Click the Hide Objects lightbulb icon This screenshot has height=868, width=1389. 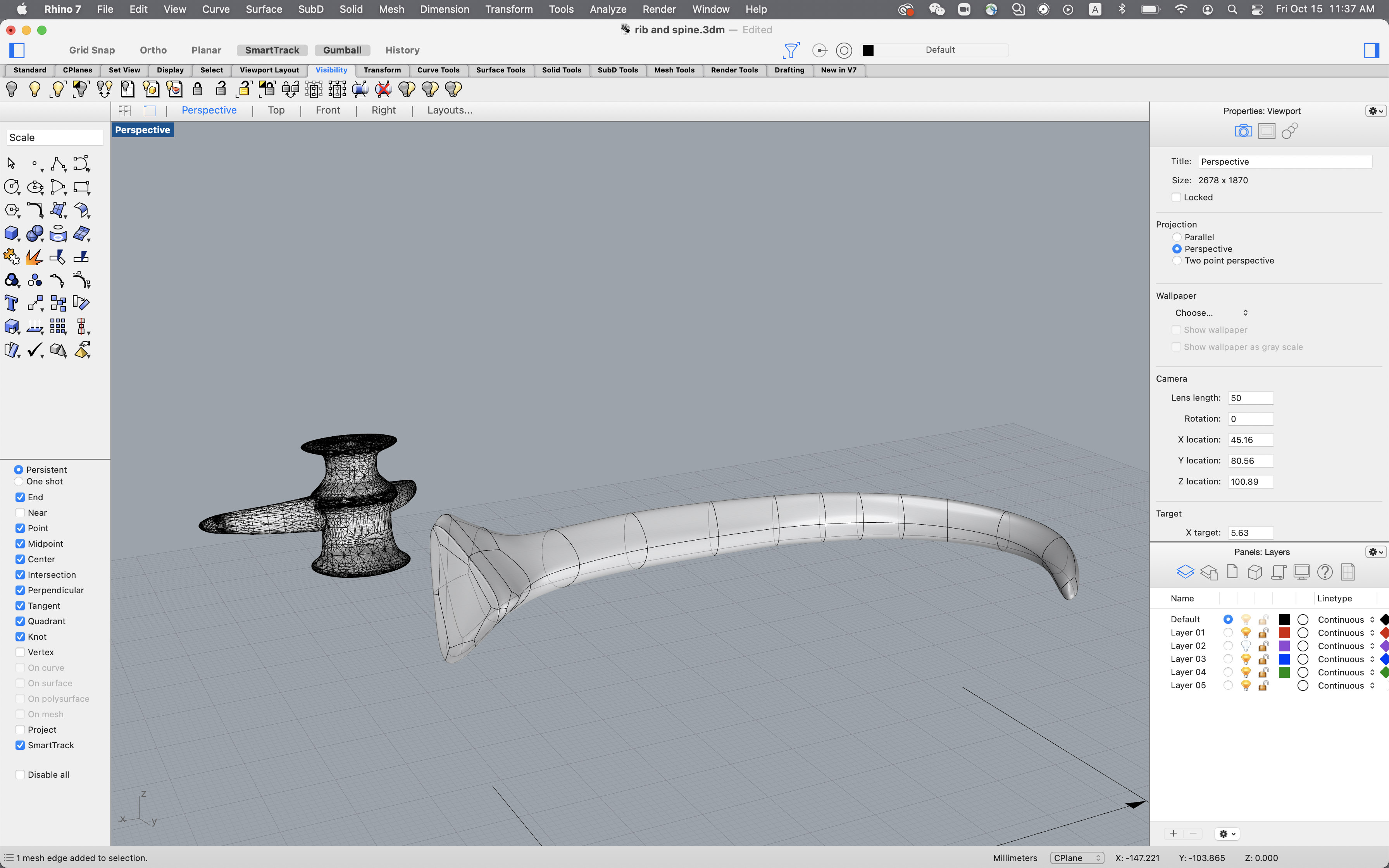12,89
